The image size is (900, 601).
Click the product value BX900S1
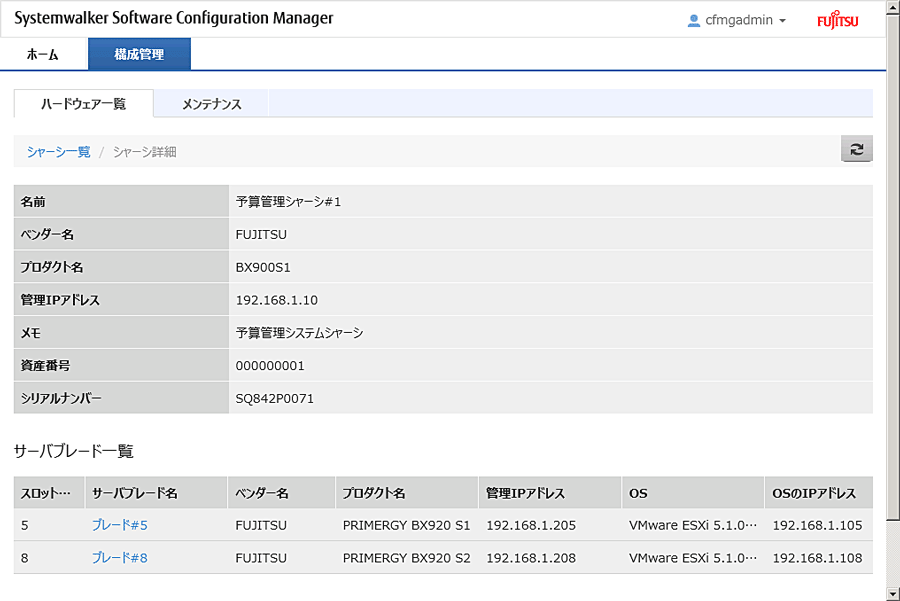[263, 267]
